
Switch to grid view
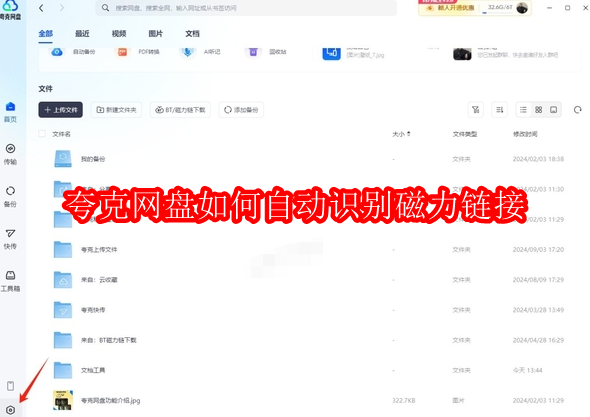pos(538,110)
